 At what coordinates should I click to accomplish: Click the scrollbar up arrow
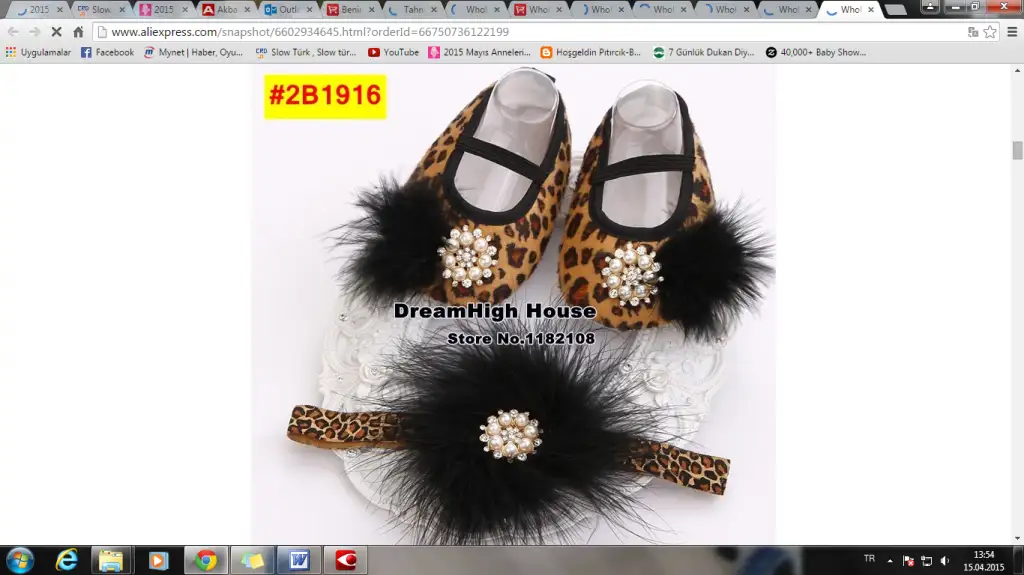pyautogui.click(x=1017, y=71)
